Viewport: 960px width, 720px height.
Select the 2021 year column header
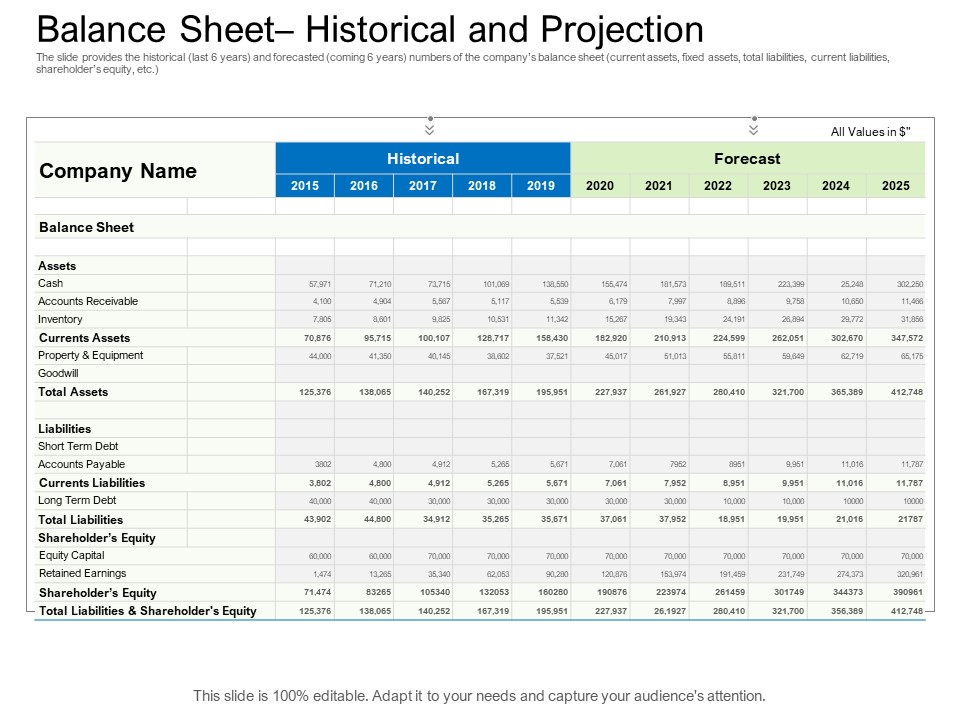click(x=659, y=186)
